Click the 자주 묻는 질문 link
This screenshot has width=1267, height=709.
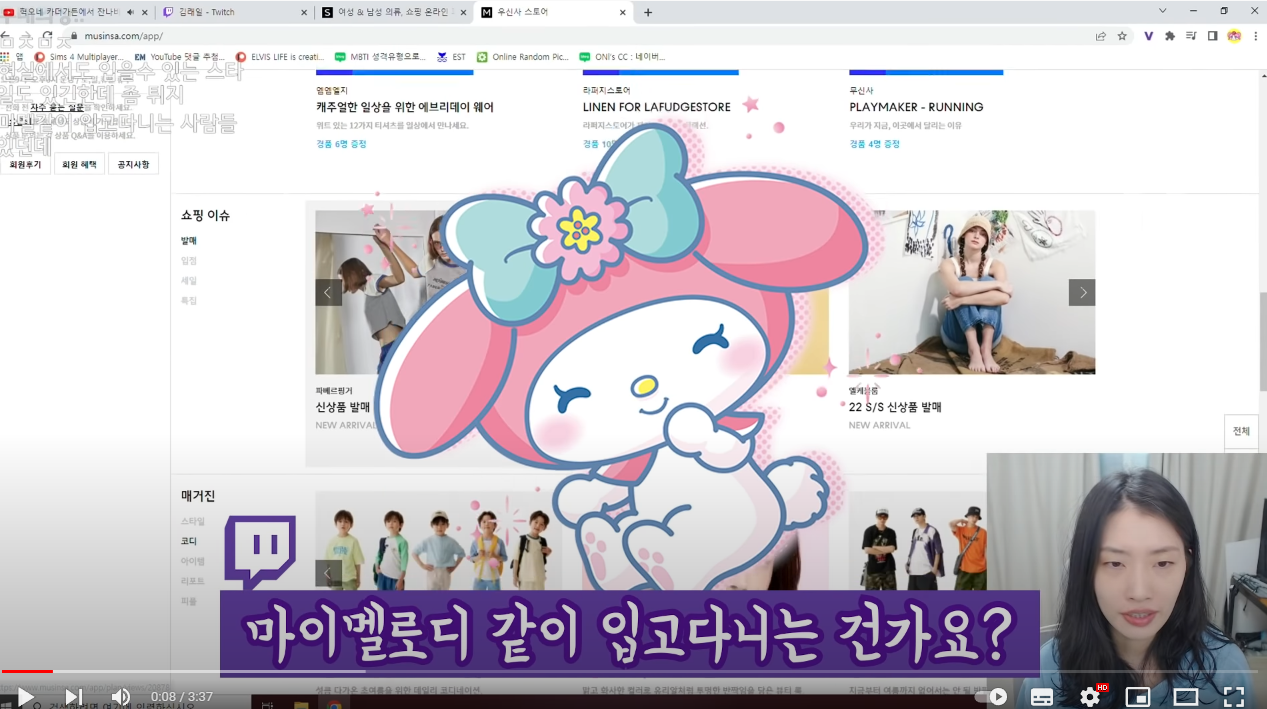click(57, 107)
